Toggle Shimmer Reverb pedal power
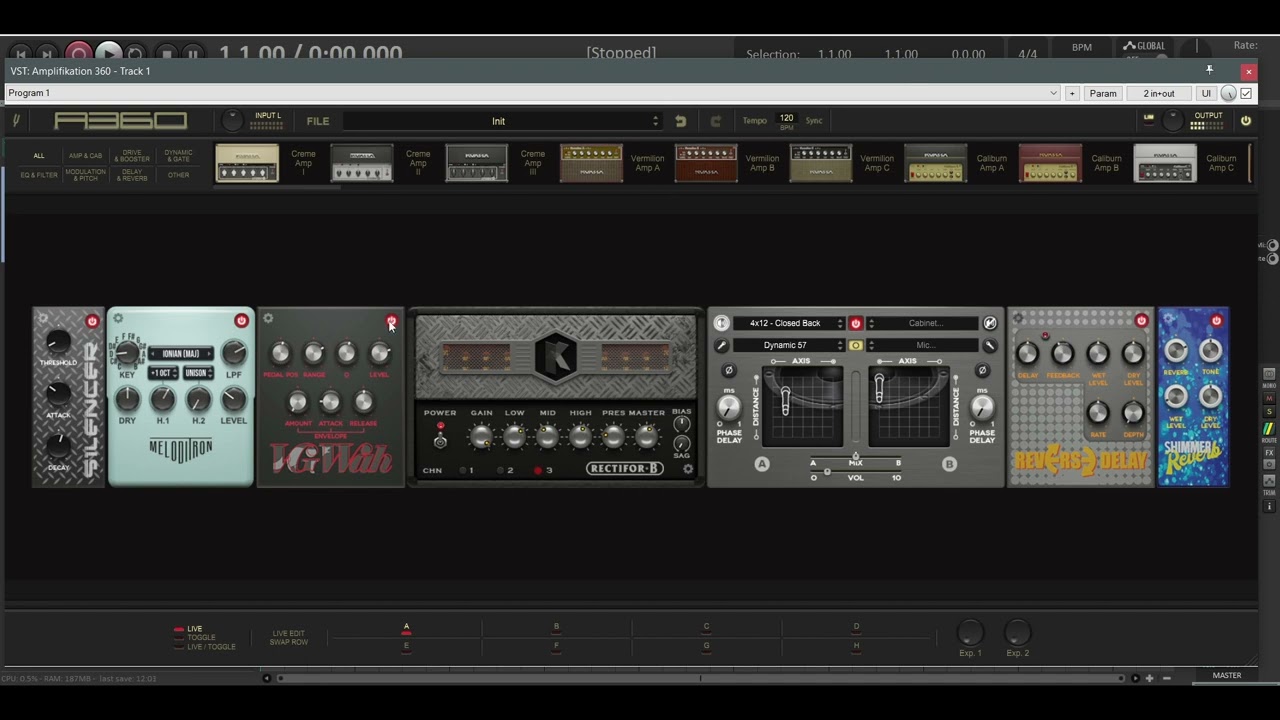This screenshot has width=1280, height=720. (x=1216, y=321)
